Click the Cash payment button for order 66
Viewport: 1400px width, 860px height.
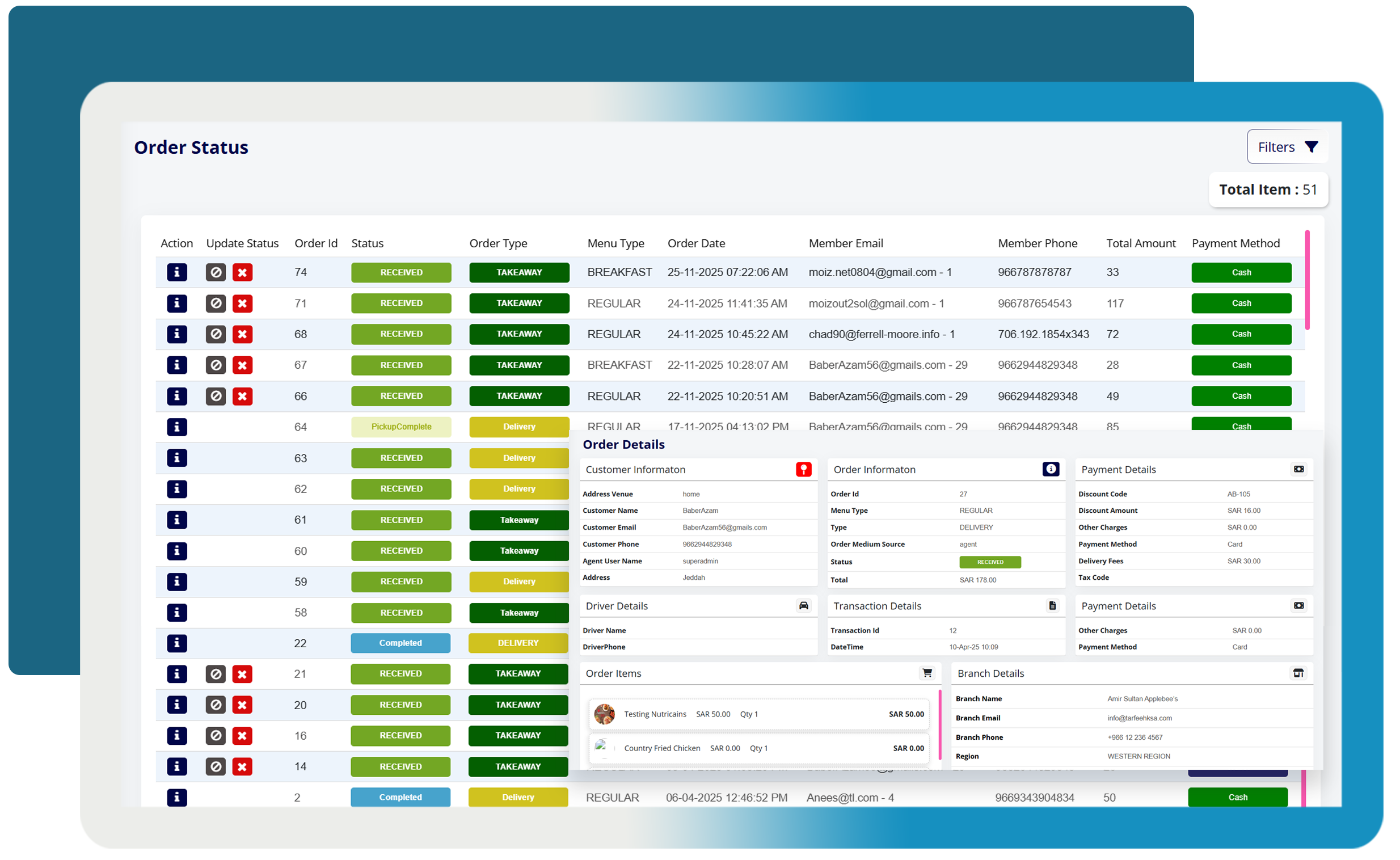1241,396
